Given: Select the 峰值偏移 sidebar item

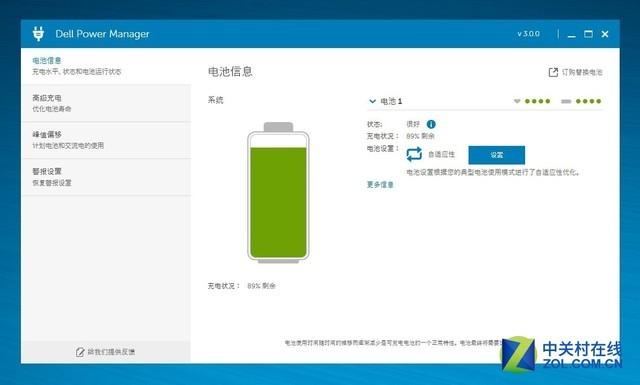Looking at the screenshot, I should pos(106,140).
